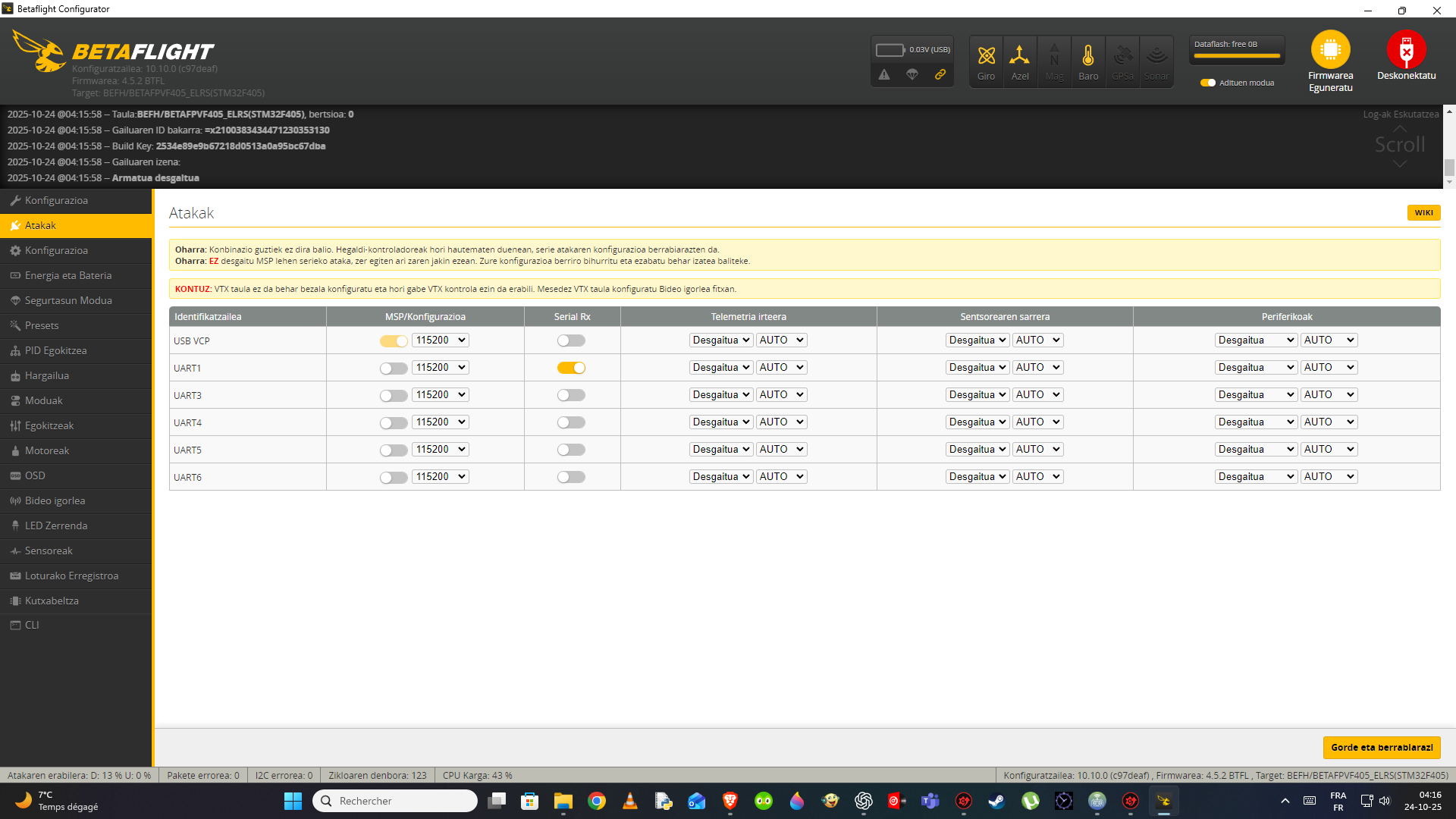Click the warning triangle icon in header
The width and height of the screenshot is (1456, 819).
[x=884, y=74]
